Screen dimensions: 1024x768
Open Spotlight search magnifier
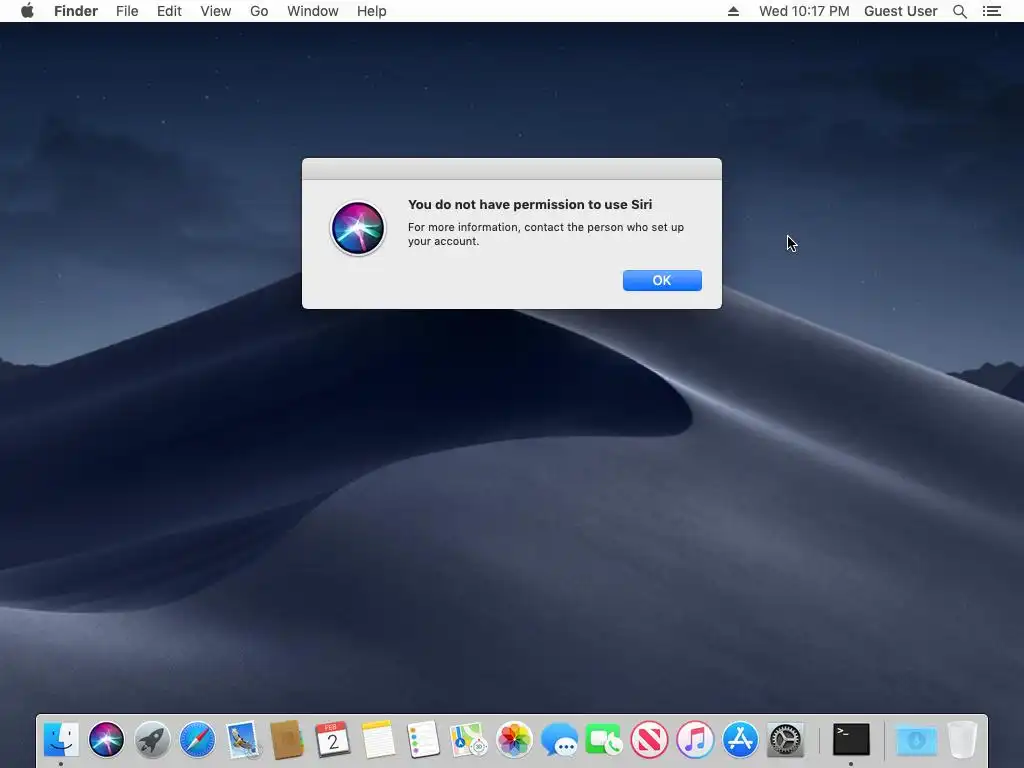(959, 11)
